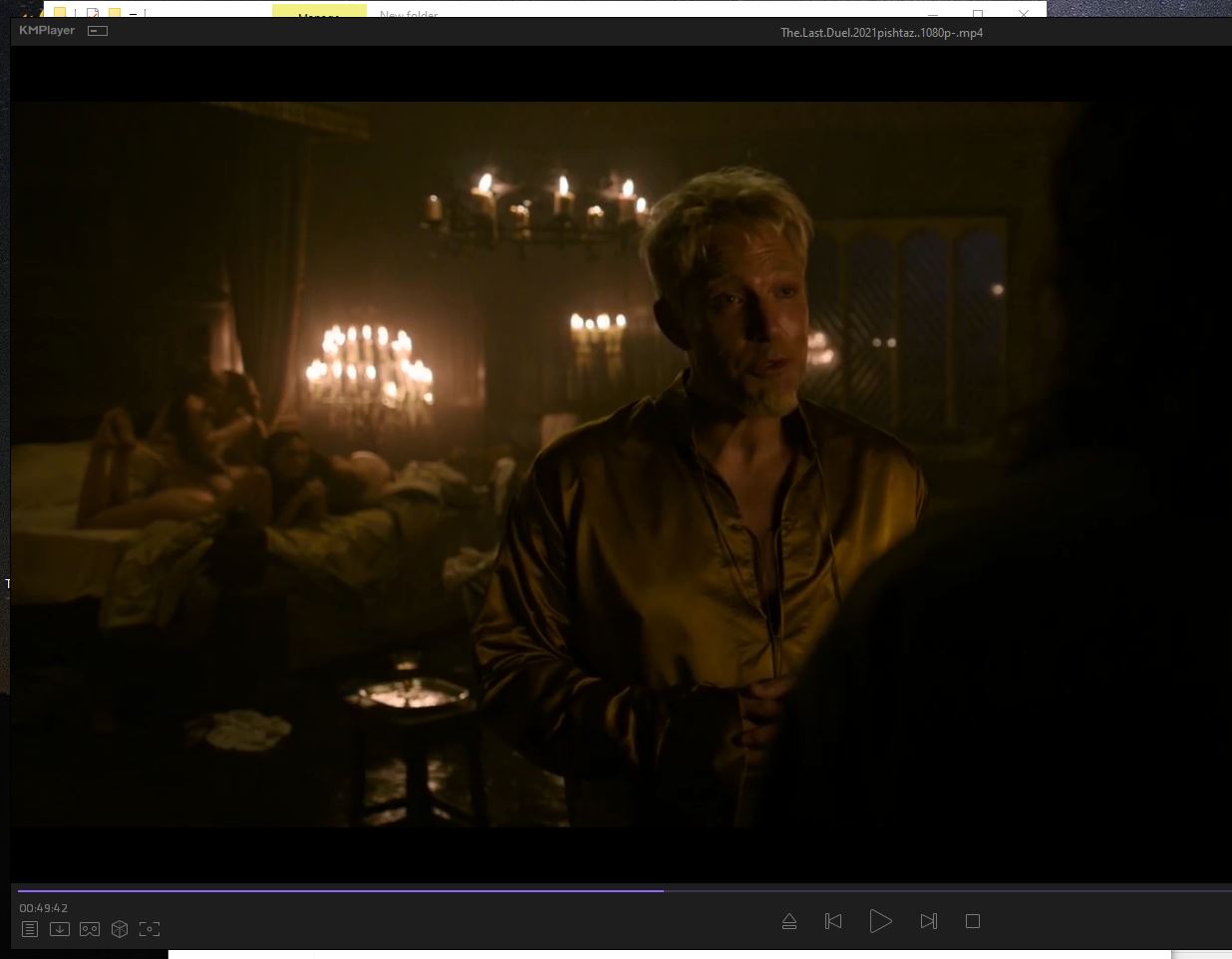Viewport: 1232px width, 959px height.
Task: Click the folder icon in Explorer's title bar
Action: [x=60, y=12]
